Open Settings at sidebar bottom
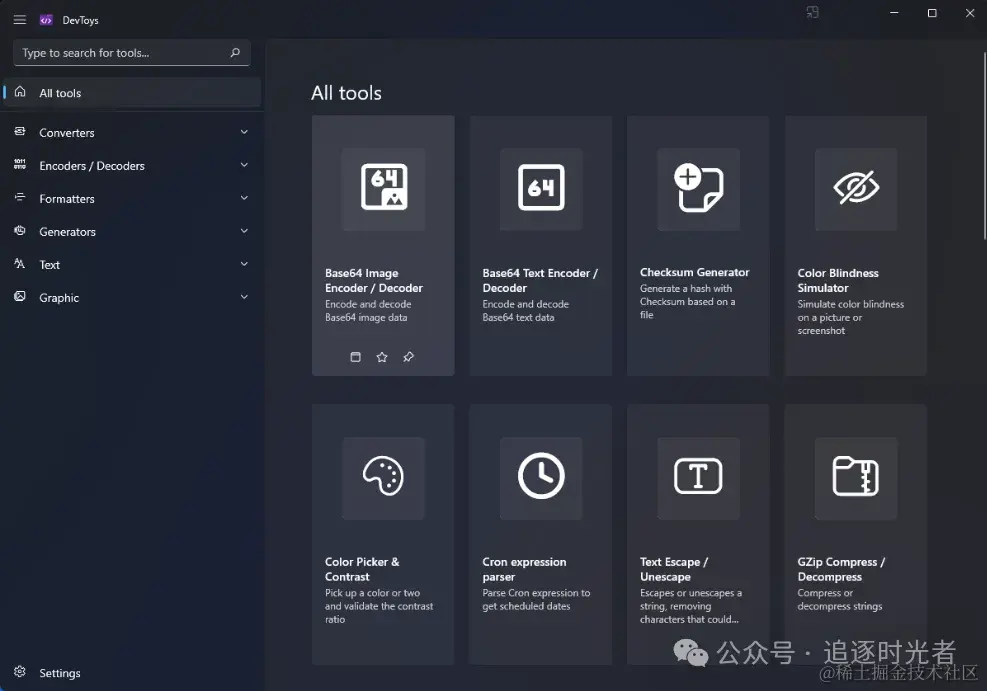Viewport: 987px width, 691px height. coord(132,673)
